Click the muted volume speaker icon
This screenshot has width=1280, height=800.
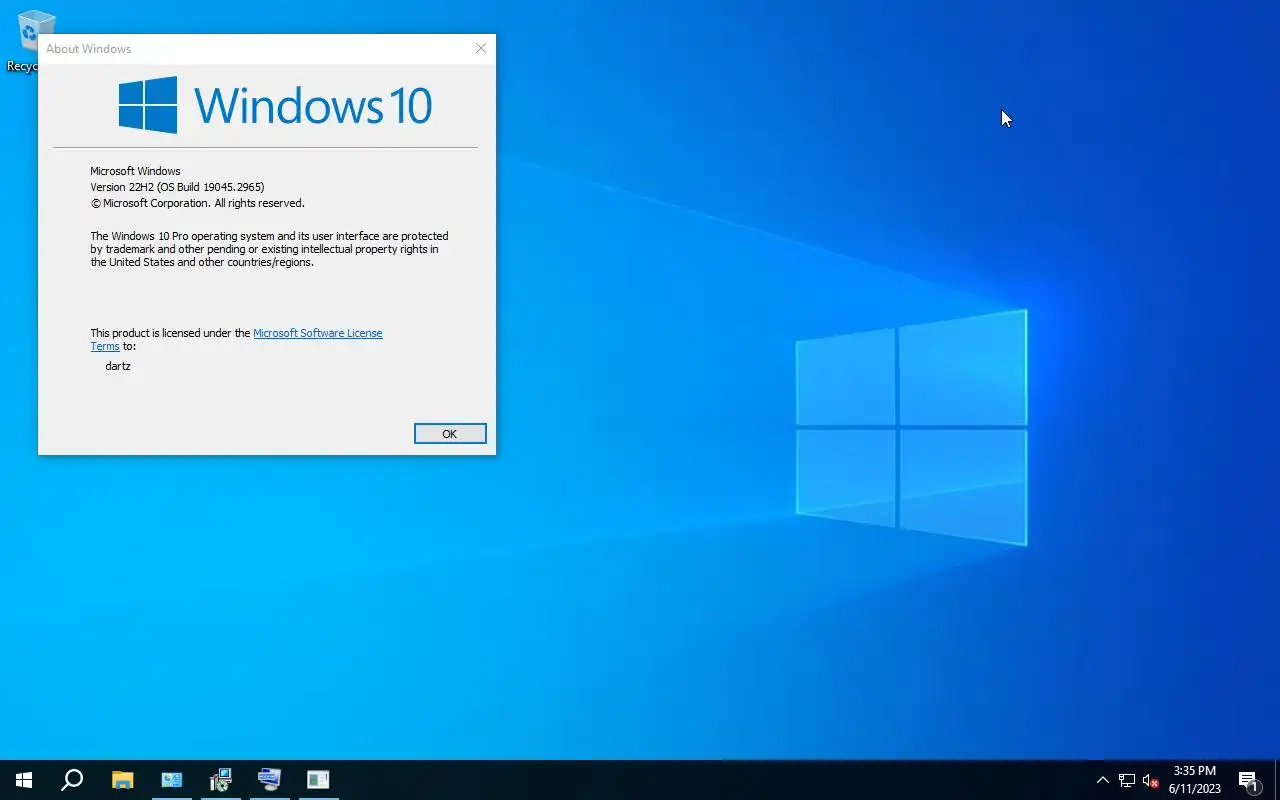pos(1150,780)
